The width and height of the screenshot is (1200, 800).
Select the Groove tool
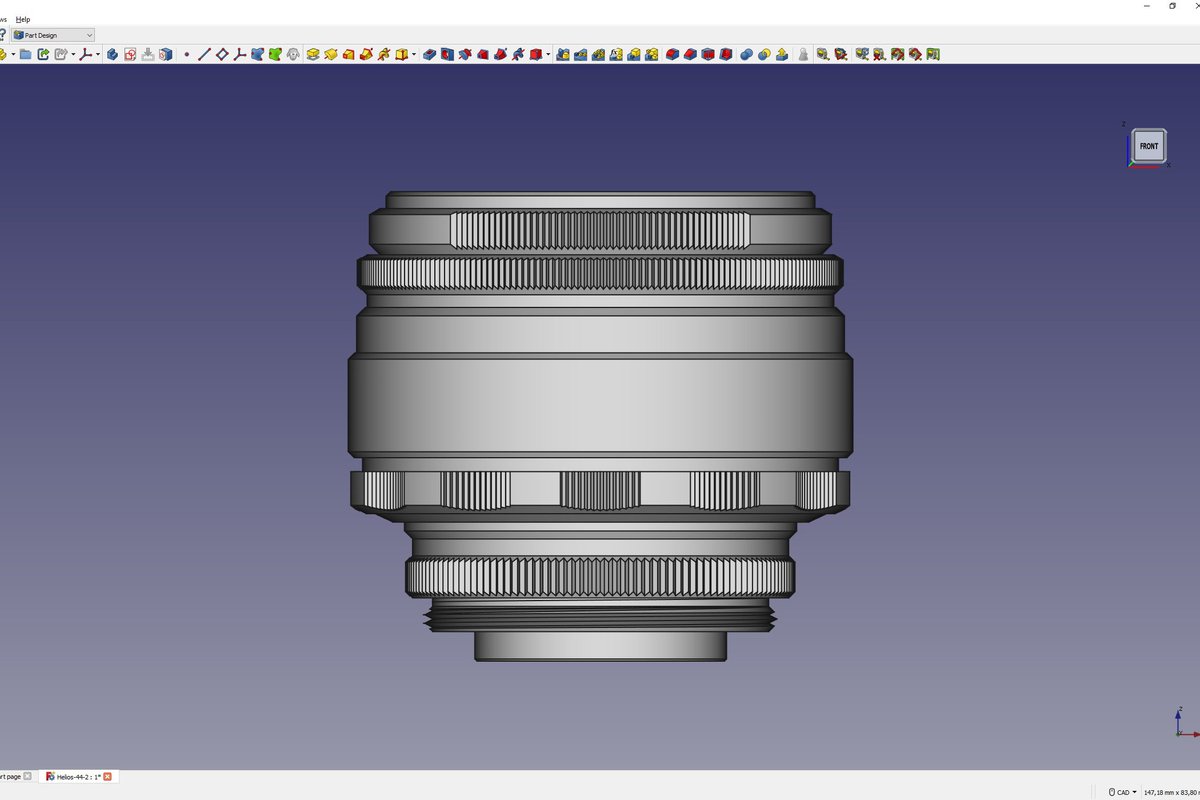[464, 55]
